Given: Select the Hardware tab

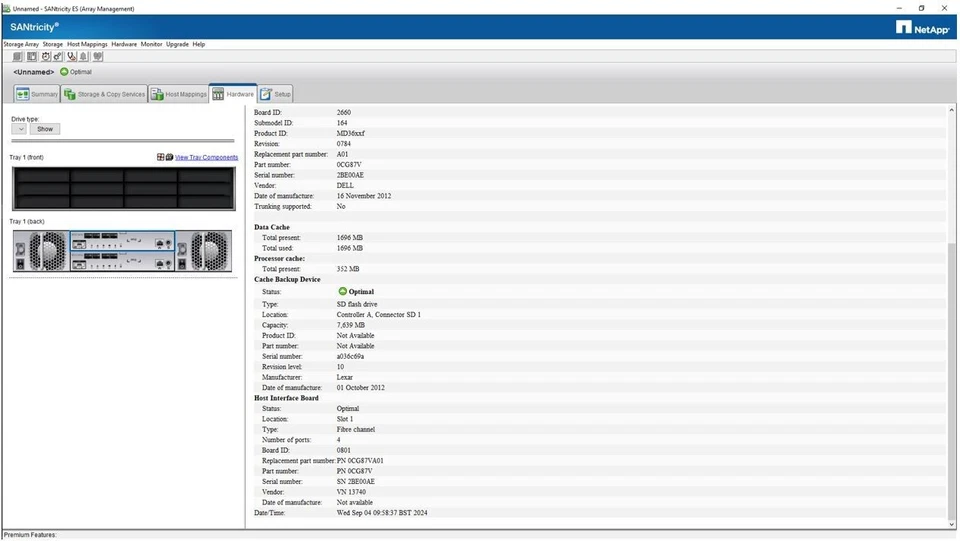Looking at the screenshot, I should (233, 94).
